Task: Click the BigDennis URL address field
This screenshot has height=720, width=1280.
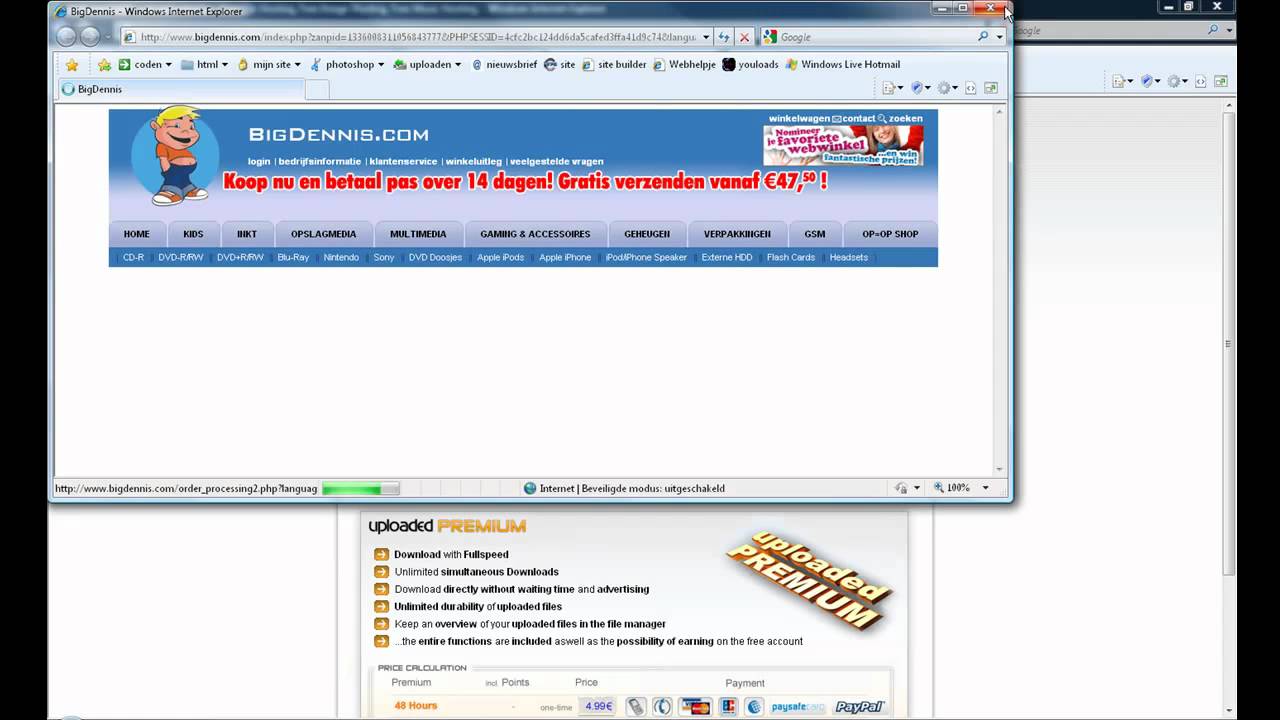Action: tap(418, 37)
